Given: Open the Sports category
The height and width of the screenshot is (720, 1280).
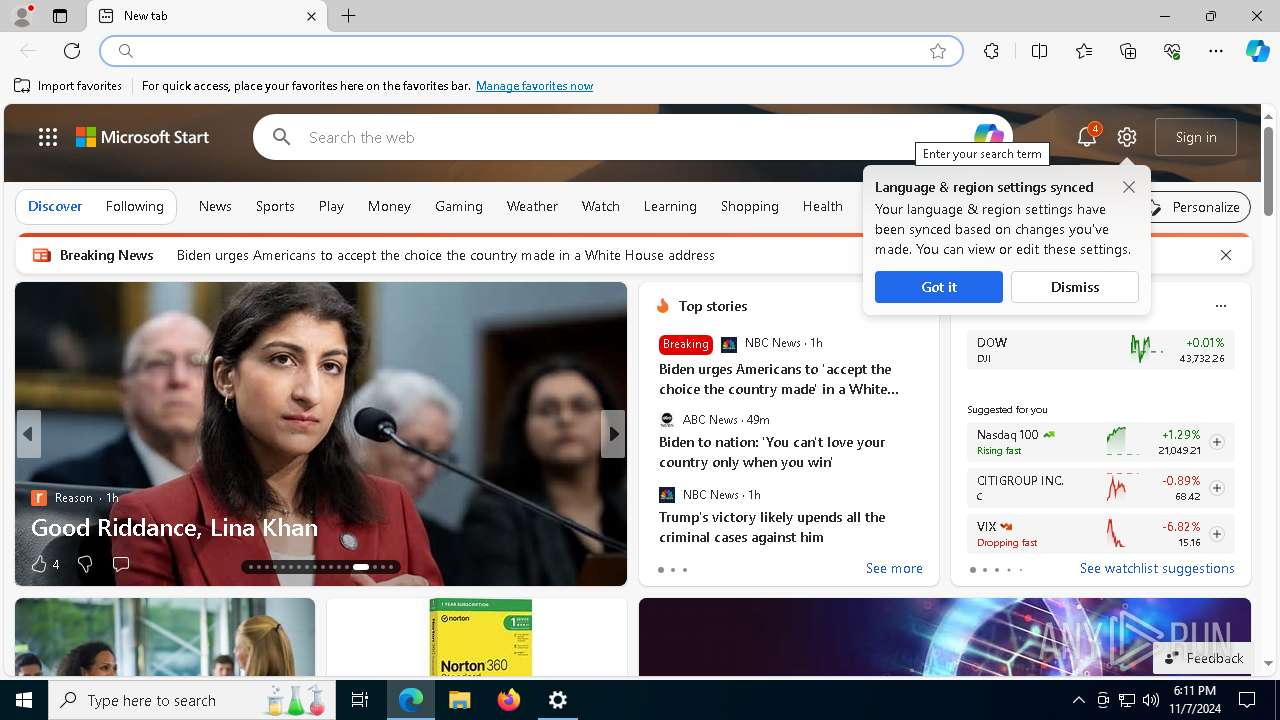Looking at the screenshot, I should [275, 206].
